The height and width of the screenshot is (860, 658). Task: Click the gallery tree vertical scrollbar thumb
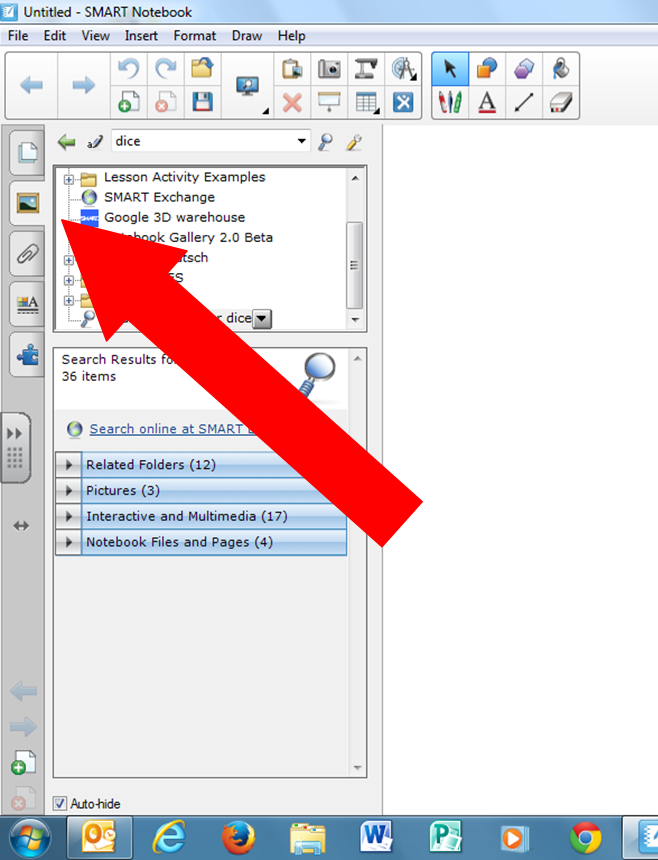[x=354, y=265]
